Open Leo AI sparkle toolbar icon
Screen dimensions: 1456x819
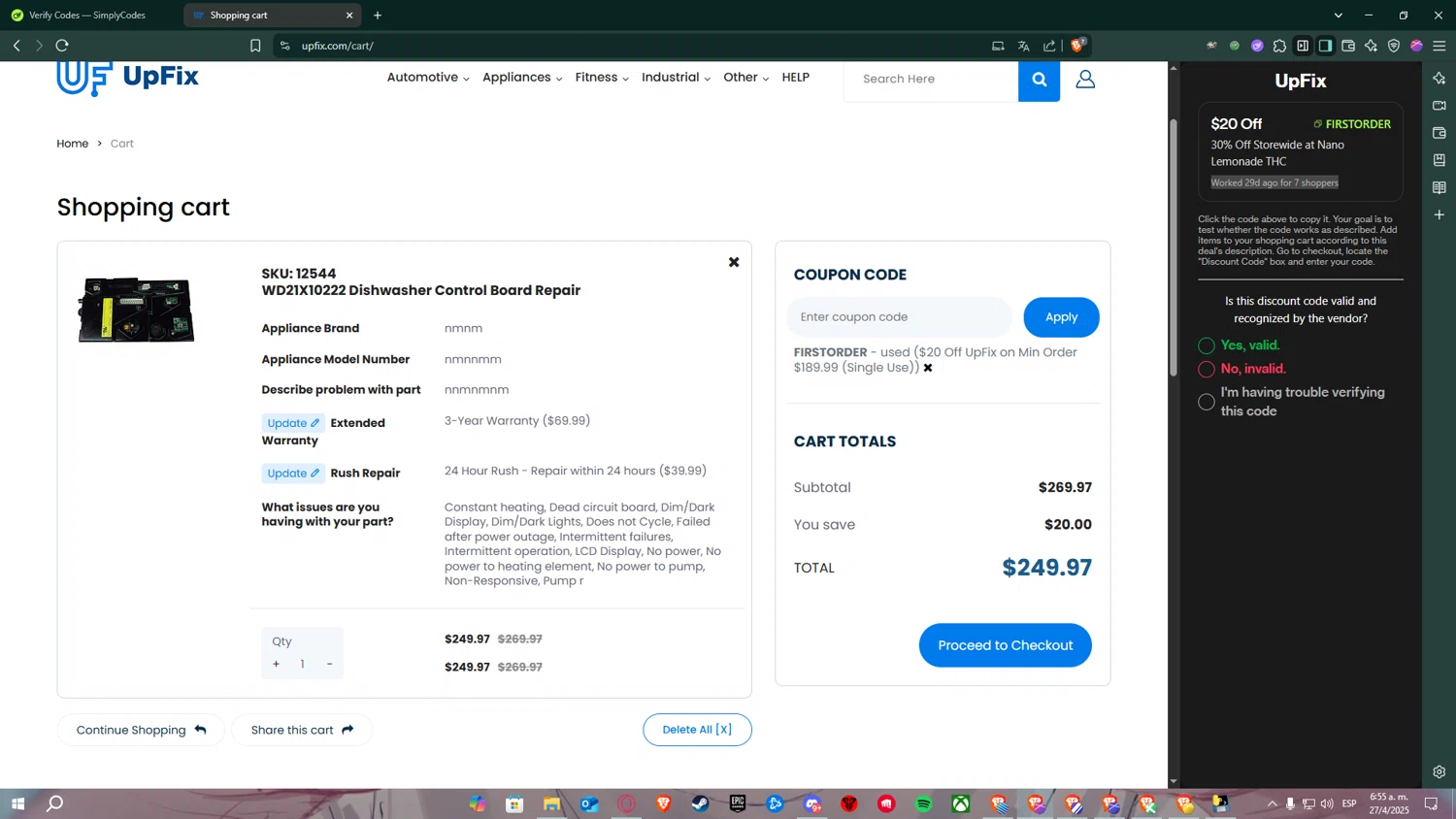1371,46
